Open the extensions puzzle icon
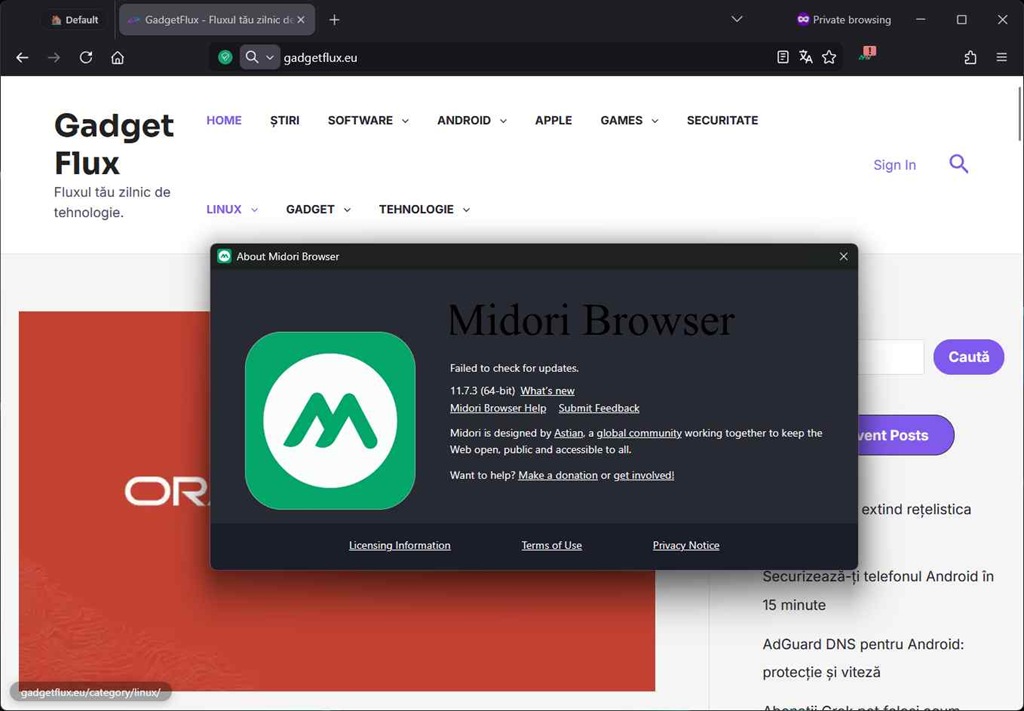Screen dimensions: 1024x711 coord(970,57)
